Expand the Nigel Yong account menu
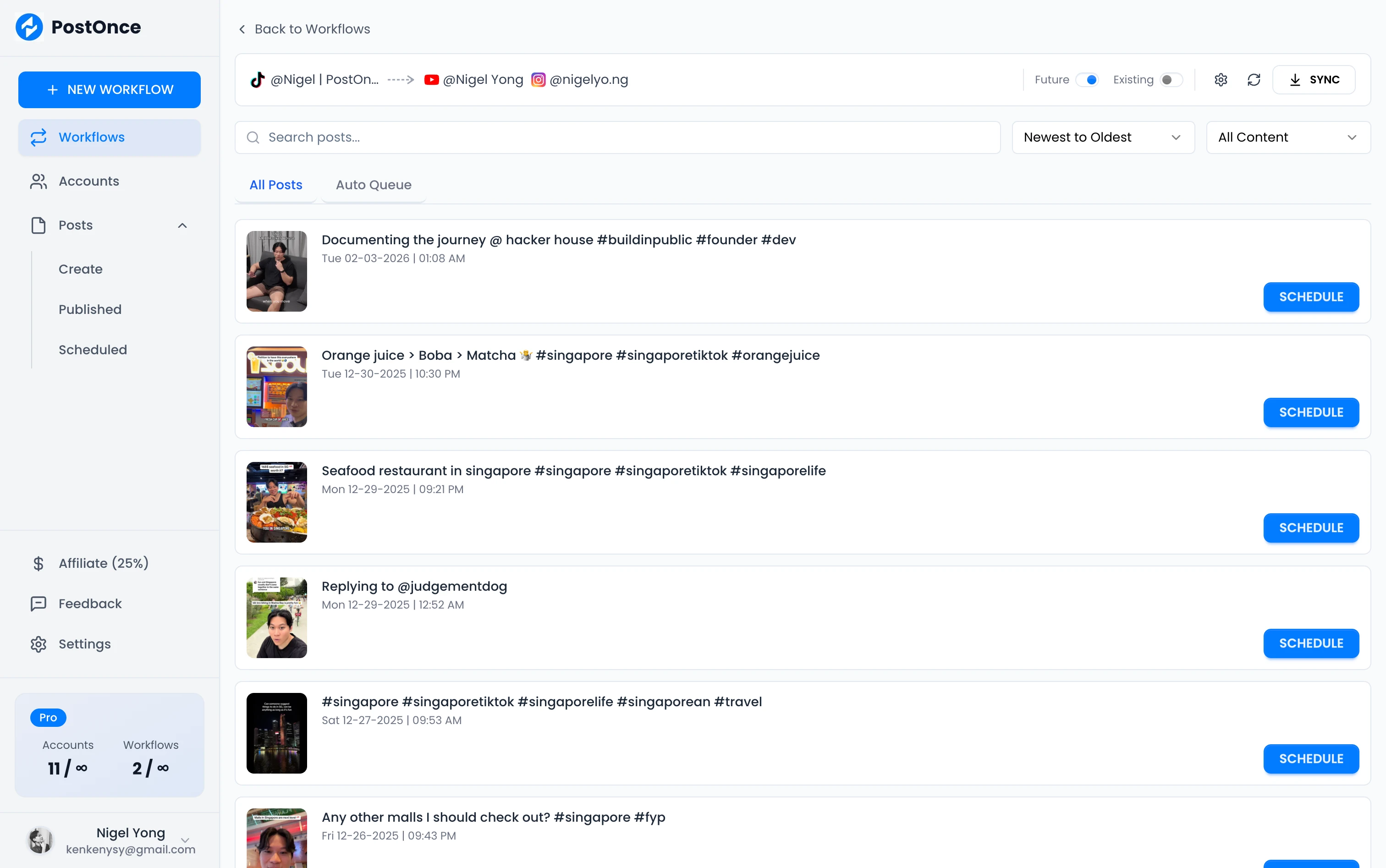1386x868 pixels. tap(185, 841)
